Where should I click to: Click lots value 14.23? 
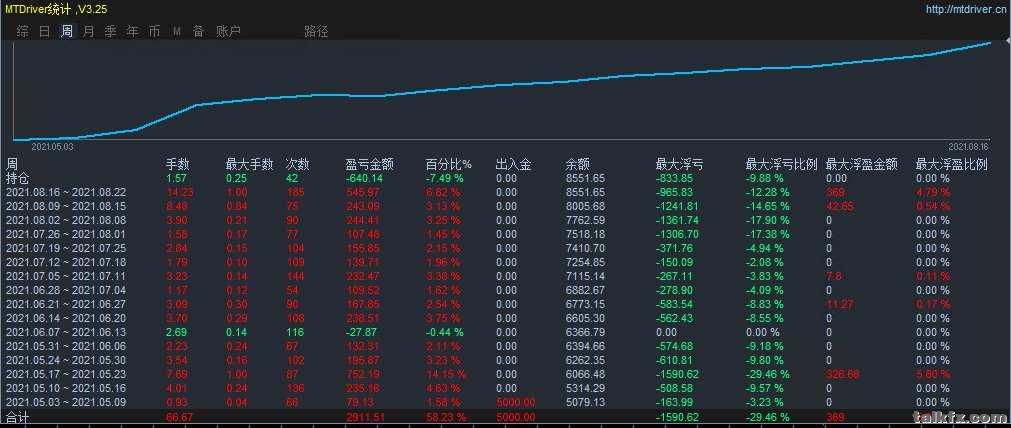(180, 192)
